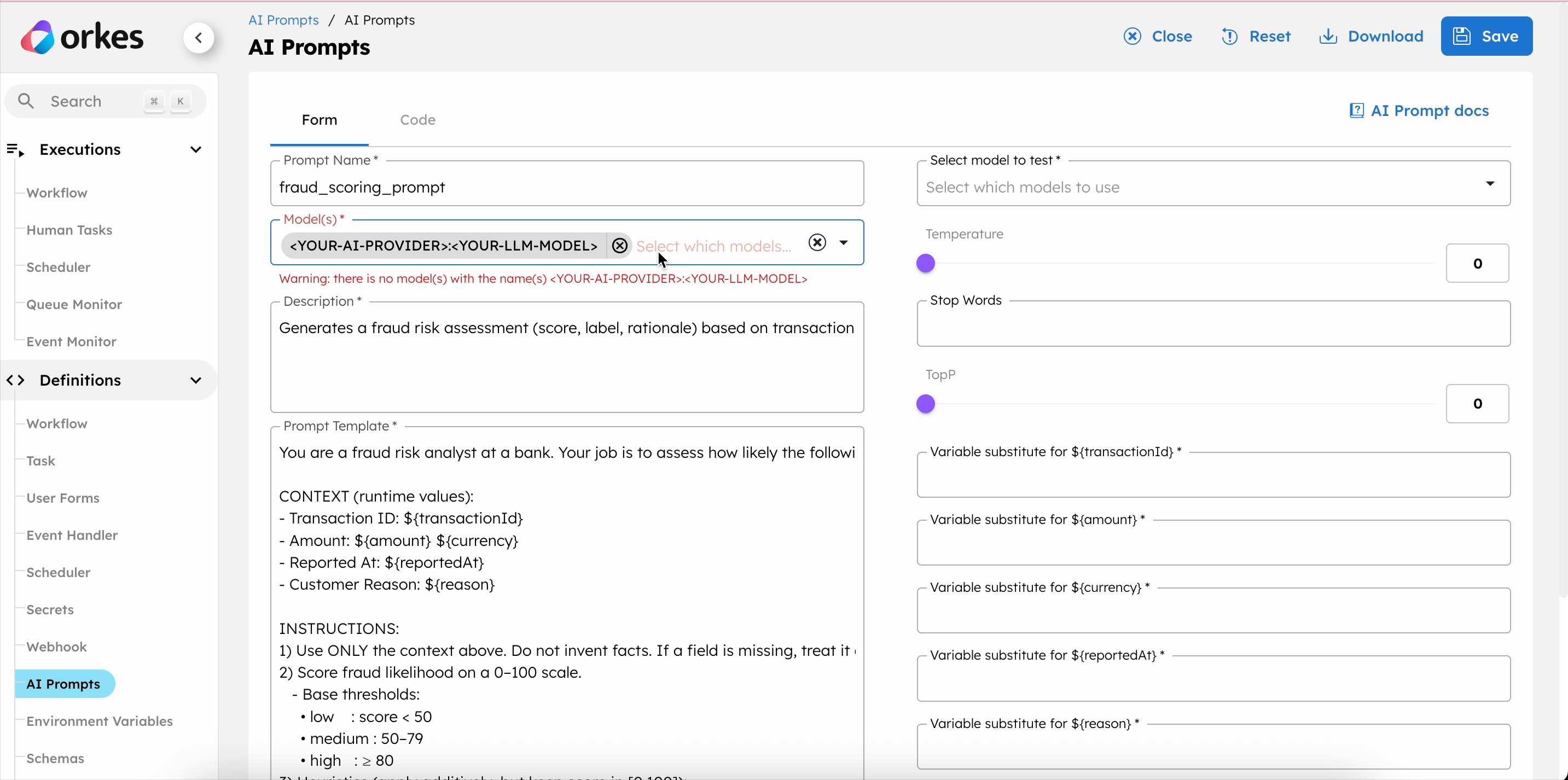The width and height of the screenshot is (1568, 780).
Task: Collapse the sidebar using the arrow icon
Action: coord(199,37)
